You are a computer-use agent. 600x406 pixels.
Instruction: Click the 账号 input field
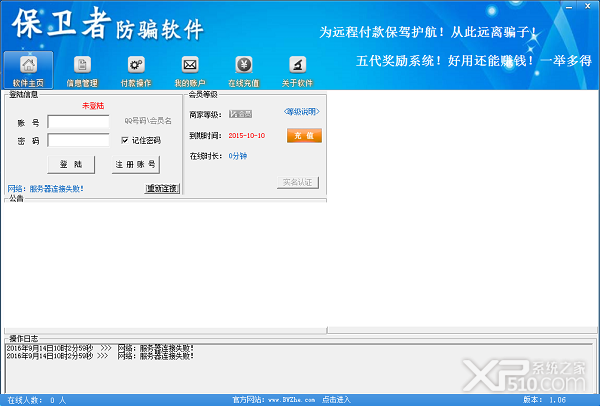pos(78,122)
